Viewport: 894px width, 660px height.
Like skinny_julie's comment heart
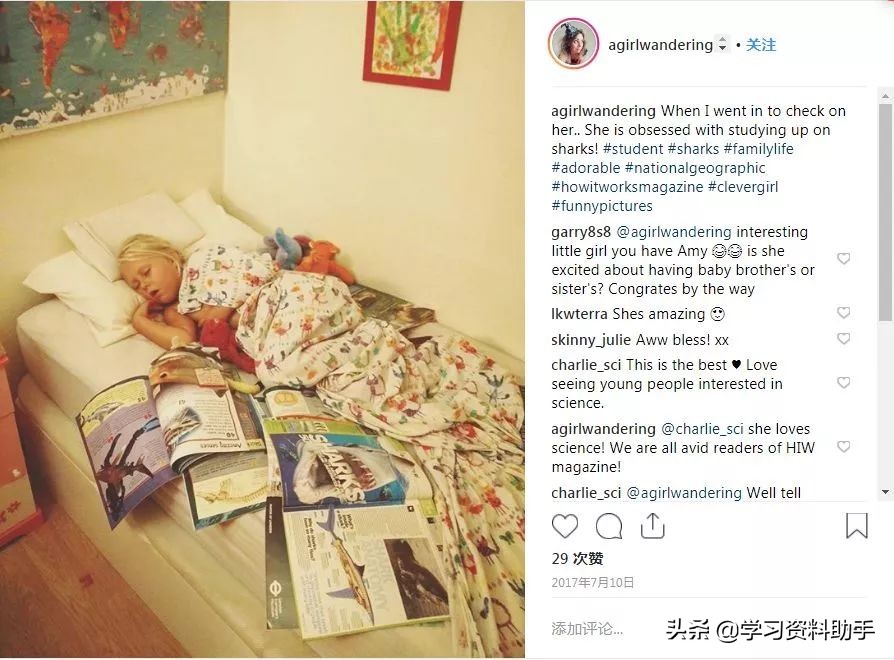pos(843,339)
